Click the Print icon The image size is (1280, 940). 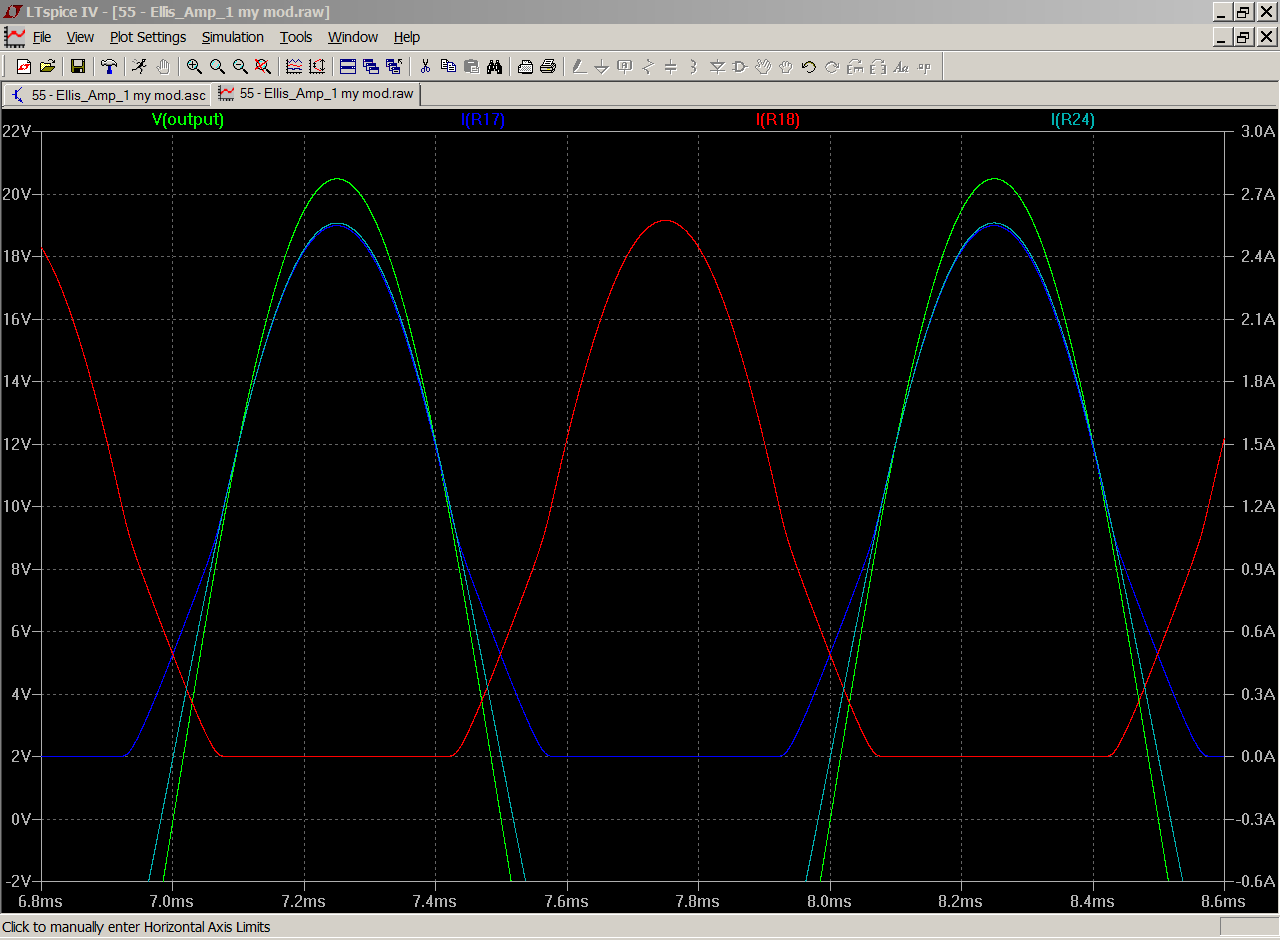(x=548, y=66)
